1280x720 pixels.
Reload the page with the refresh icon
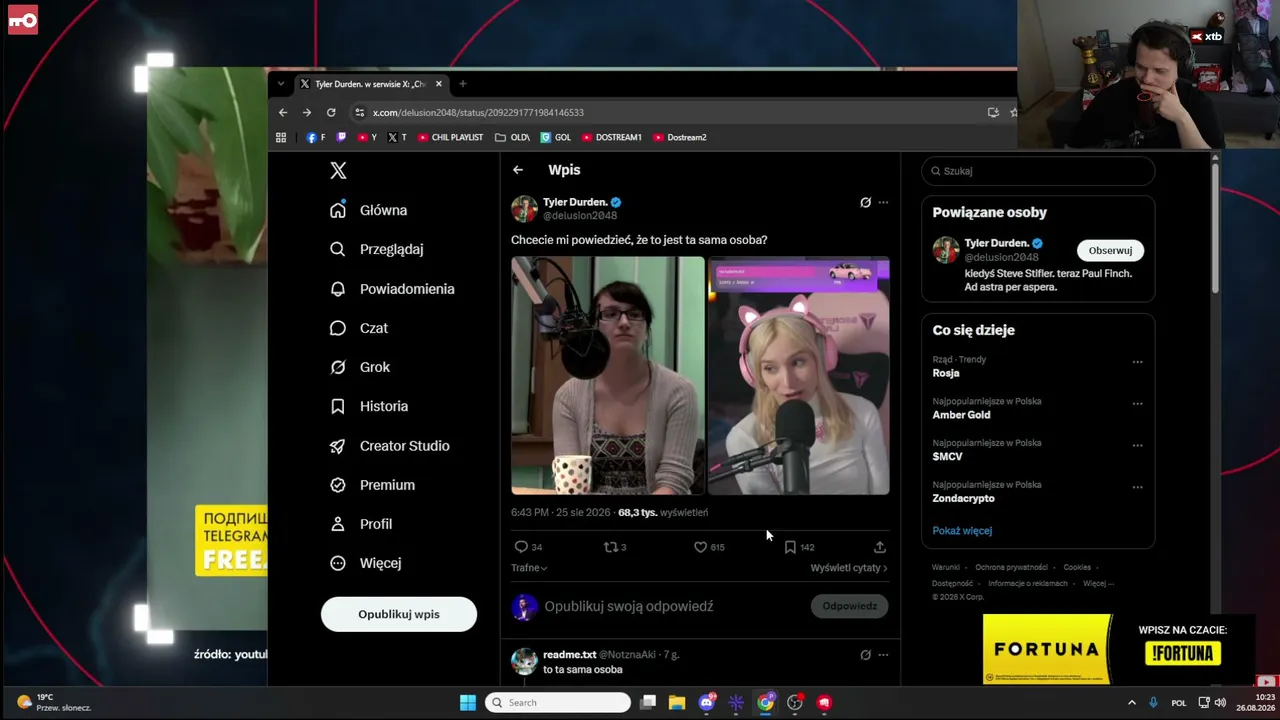point(331,113)
